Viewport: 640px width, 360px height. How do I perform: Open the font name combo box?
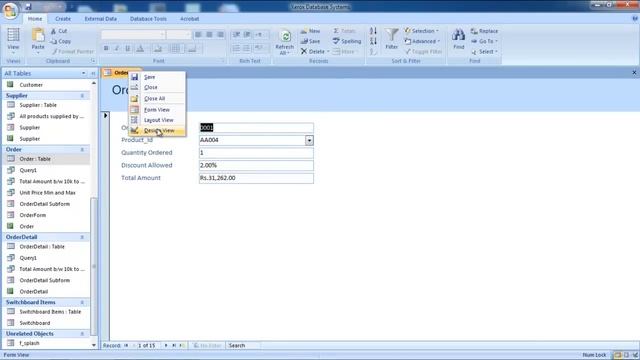133,35
